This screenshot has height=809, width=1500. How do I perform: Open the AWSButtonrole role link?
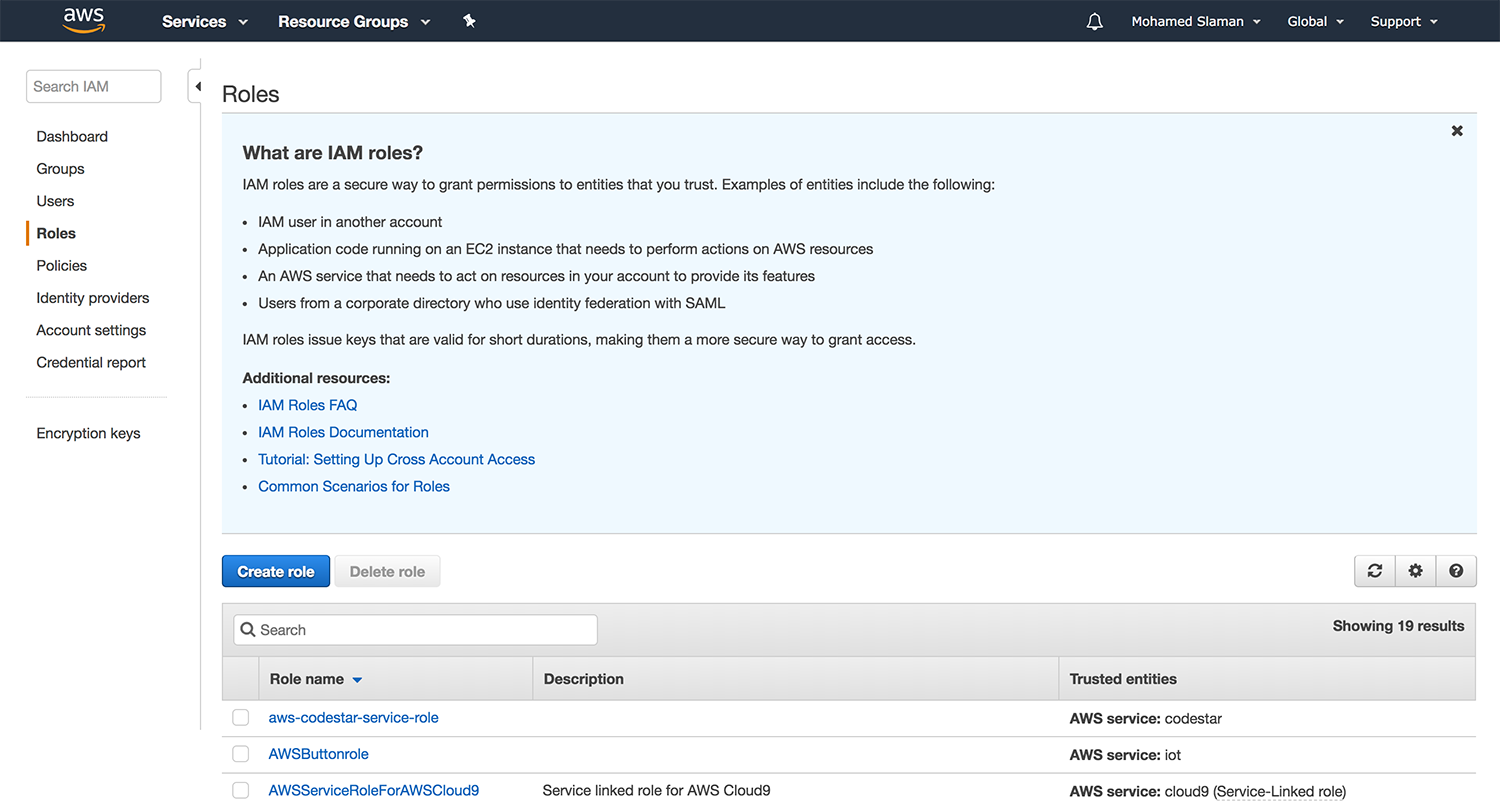pyautogui.click(x=318, y=753)
